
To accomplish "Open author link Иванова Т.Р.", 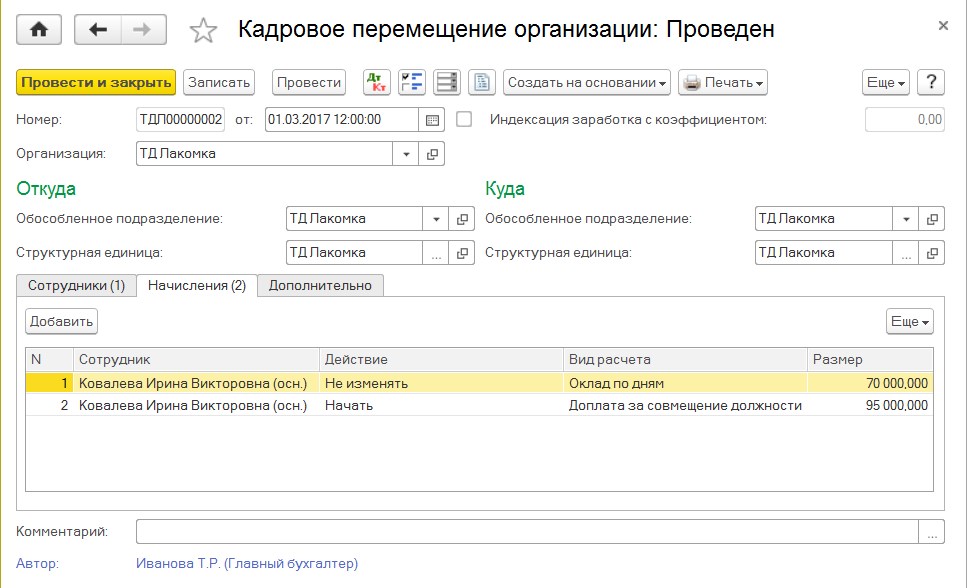I will pyautogui.click(x=246, y=564).
